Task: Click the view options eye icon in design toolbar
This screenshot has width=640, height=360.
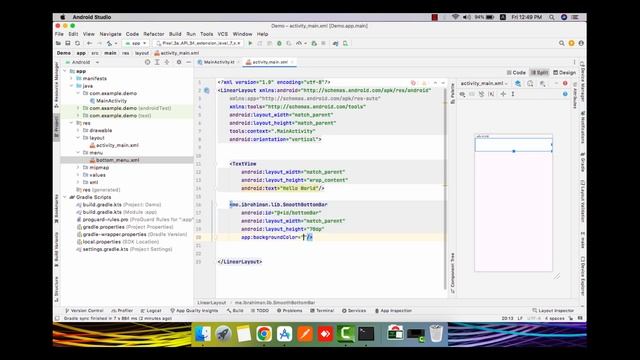Action: 462,94
